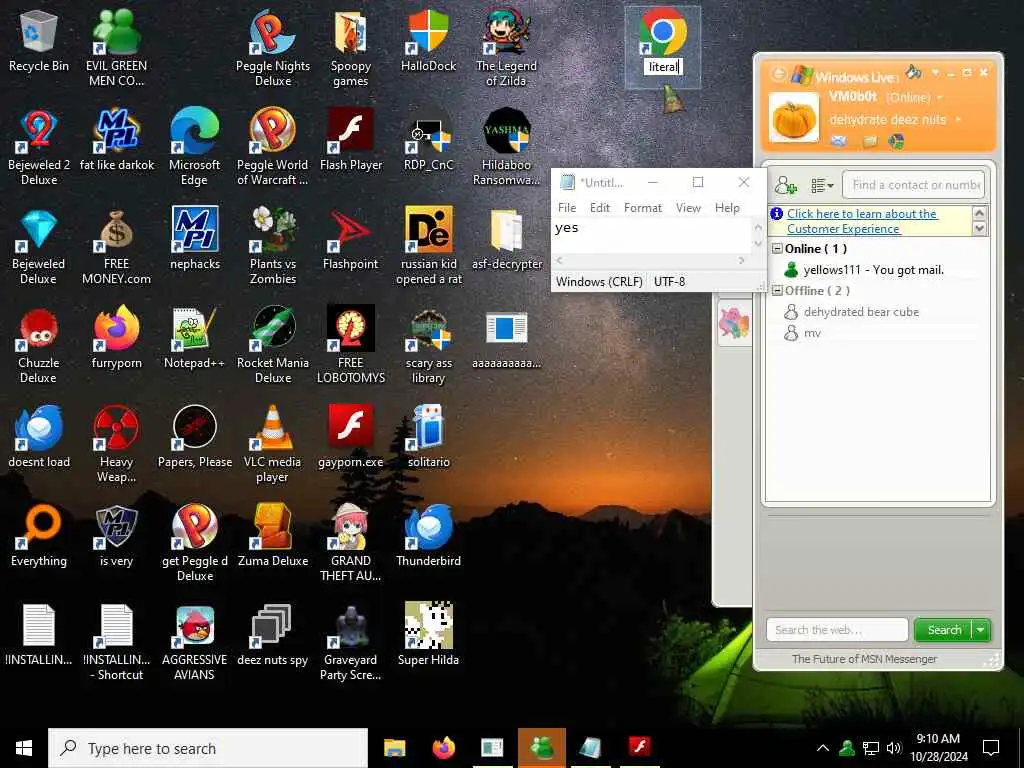
Task: Show hidden system tray icons
Action: coord(823,748)
